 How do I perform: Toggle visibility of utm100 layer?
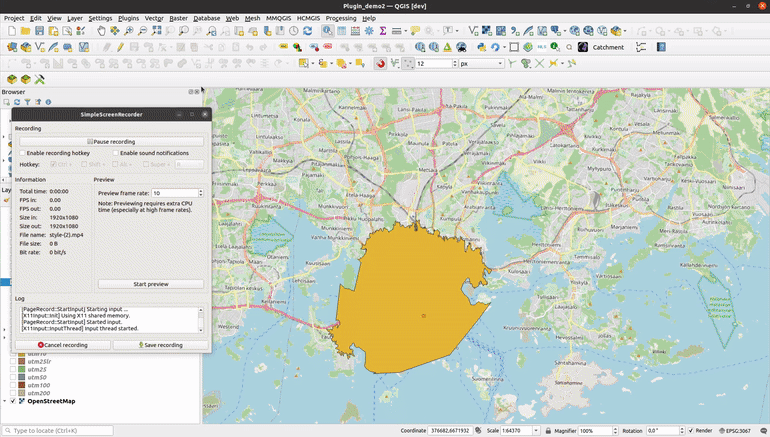click(13, 385)
